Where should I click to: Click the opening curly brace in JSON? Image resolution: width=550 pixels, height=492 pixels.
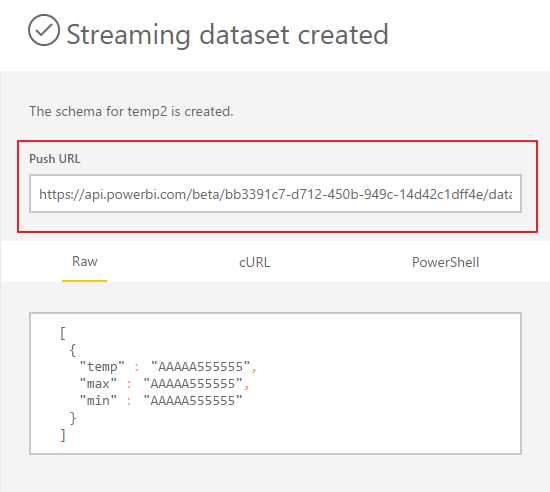point(73,350)
